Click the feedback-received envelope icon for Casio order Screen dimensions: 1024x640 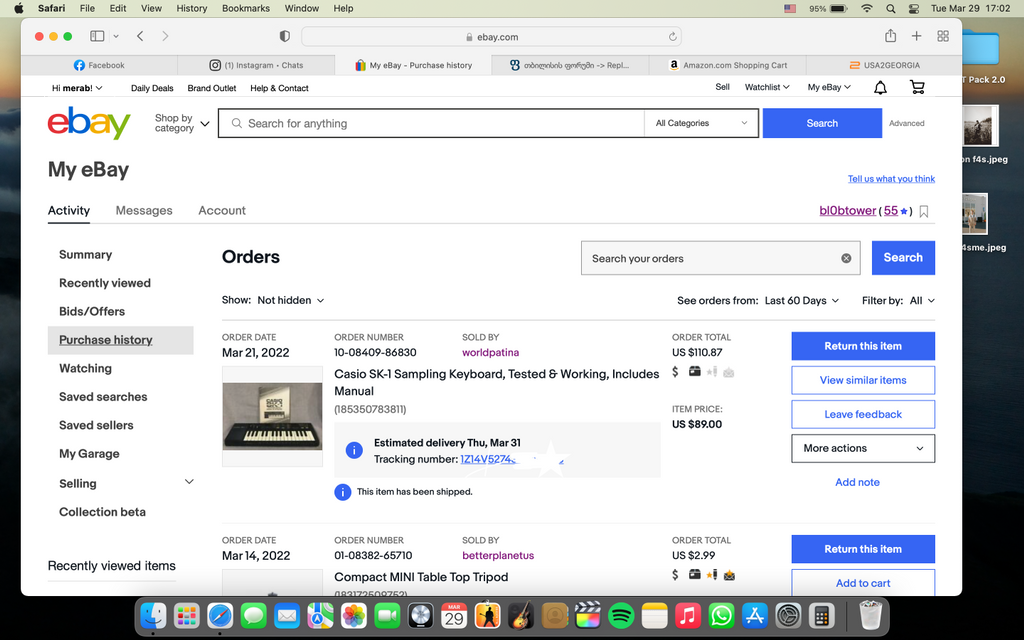pos(729,372)
